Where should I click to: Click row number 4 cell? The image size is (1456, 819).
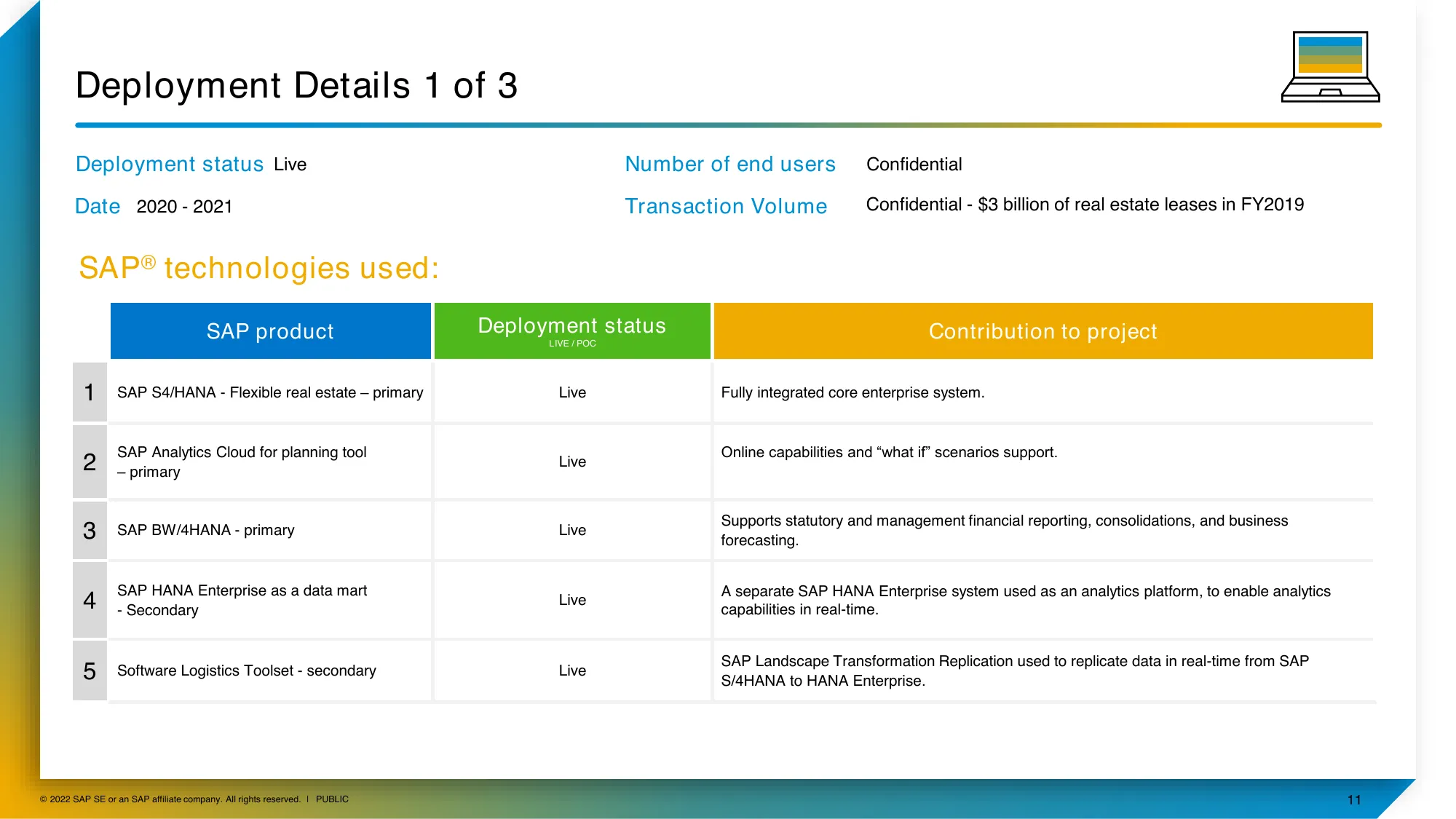pyautogui.click(x=90, y=600)
